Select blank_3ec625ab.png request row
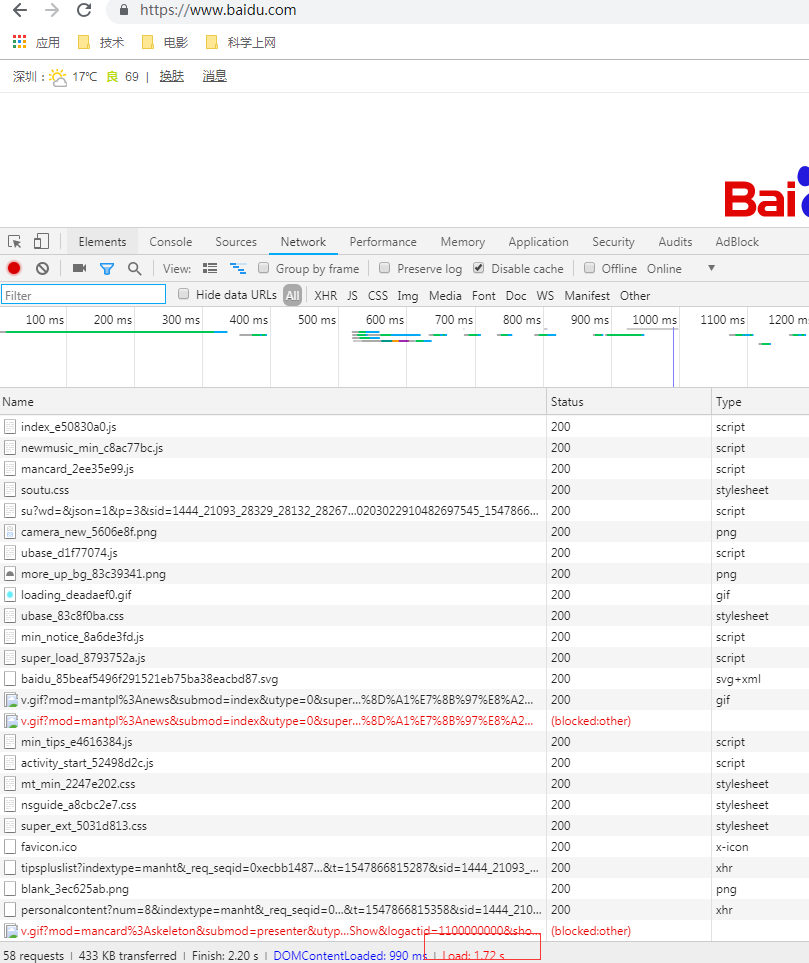 pyautogui.click(x=404, y=889)
